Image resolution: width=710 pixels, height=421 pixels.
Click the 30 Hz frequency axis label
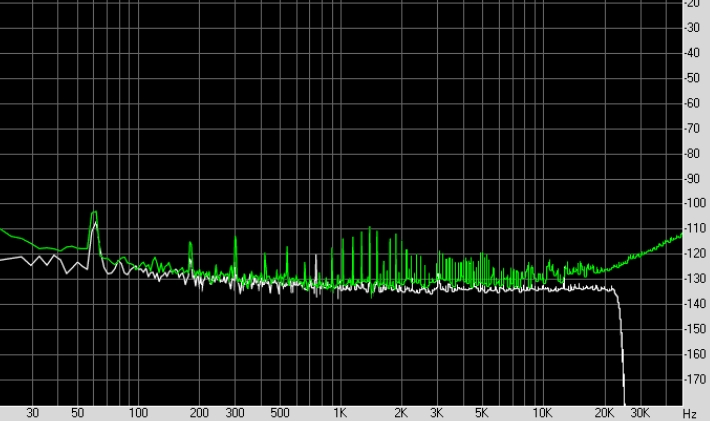pyautogui.click(x=33, y=413)
